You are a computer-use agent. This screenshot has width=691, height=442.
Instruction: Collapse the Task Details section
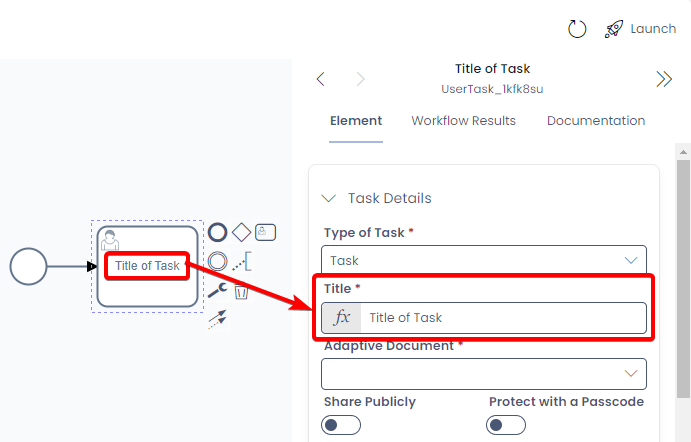[x=329, y=198]
